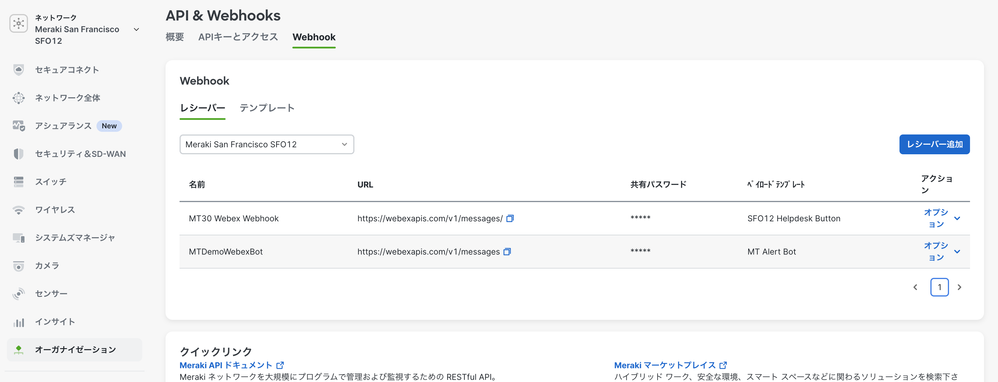Open オプション dropdown for MTDemoWebexBot
The width and height of the screenshot is (998, 382).
pos(942,251)
